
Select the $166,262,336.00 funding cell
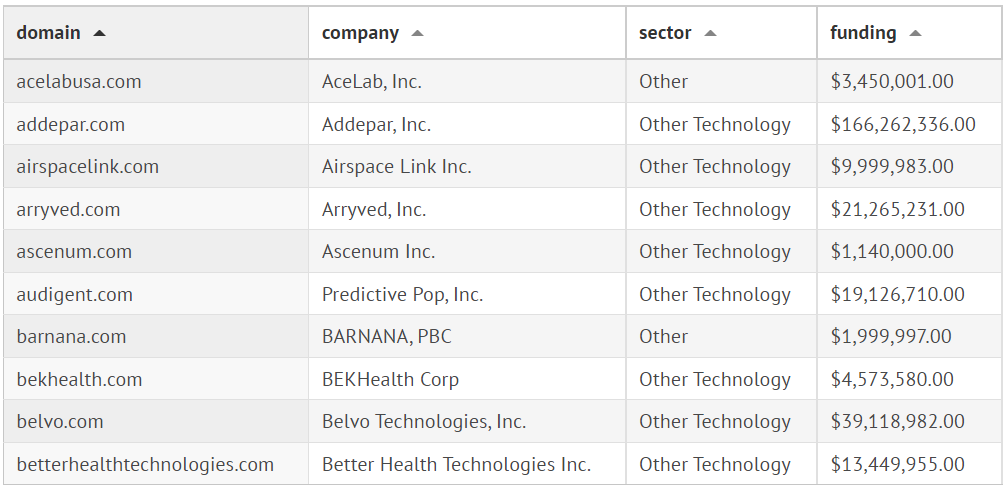click(x=903, y=125)
